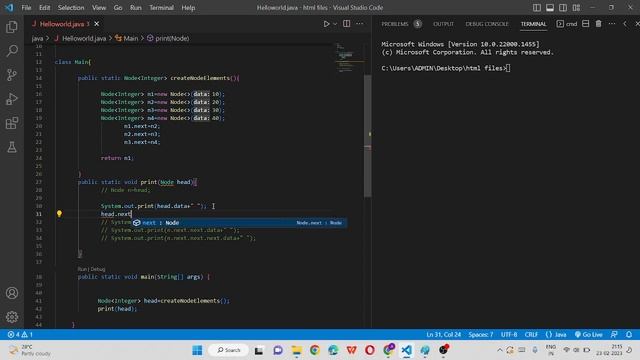Screen dimensions: 640x360
Task: Click the Run CodeLens above main method
Action: tap(82, 269)
